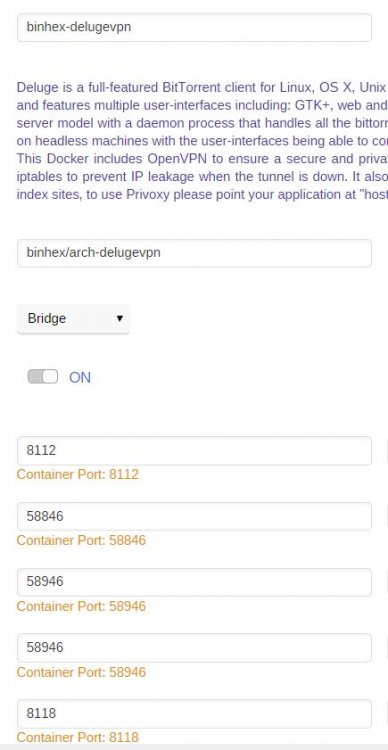Click the Container Port: 58946 label above 8118
Viewport: 388px width, 750px height.
click(x=81, y=672)
